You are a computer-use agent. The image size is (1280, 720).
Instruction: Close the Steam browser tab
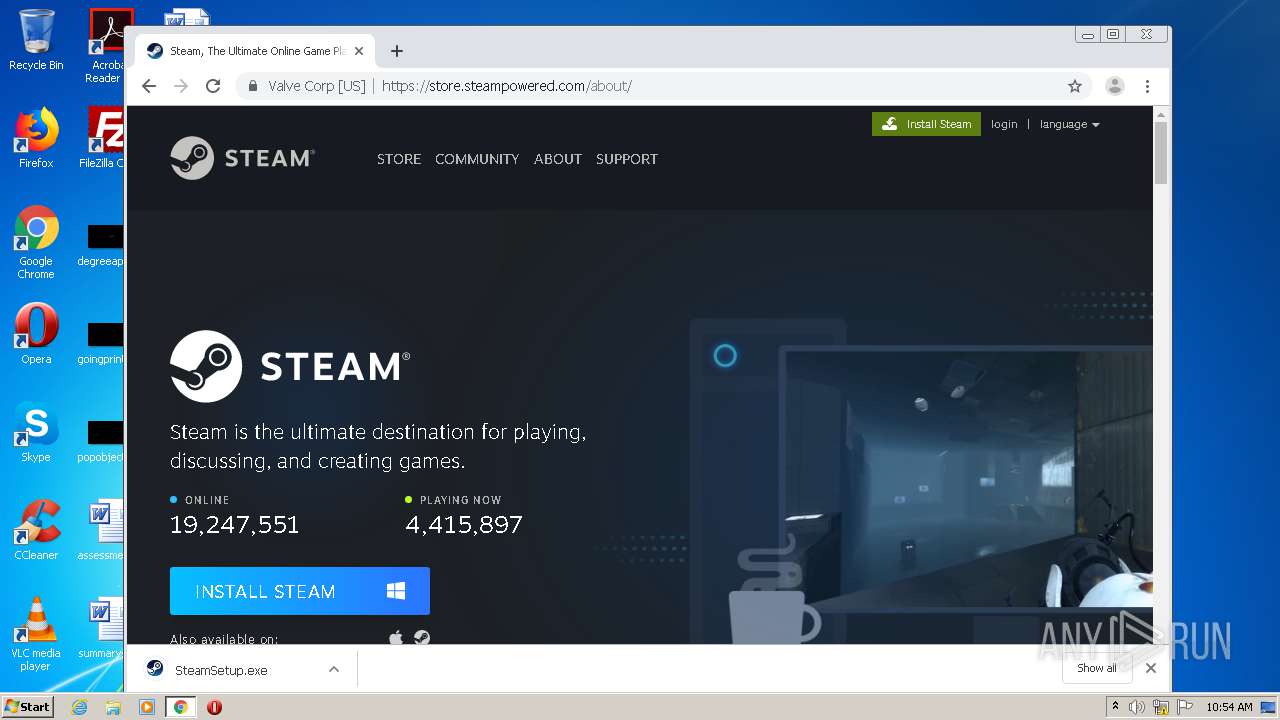359,51
